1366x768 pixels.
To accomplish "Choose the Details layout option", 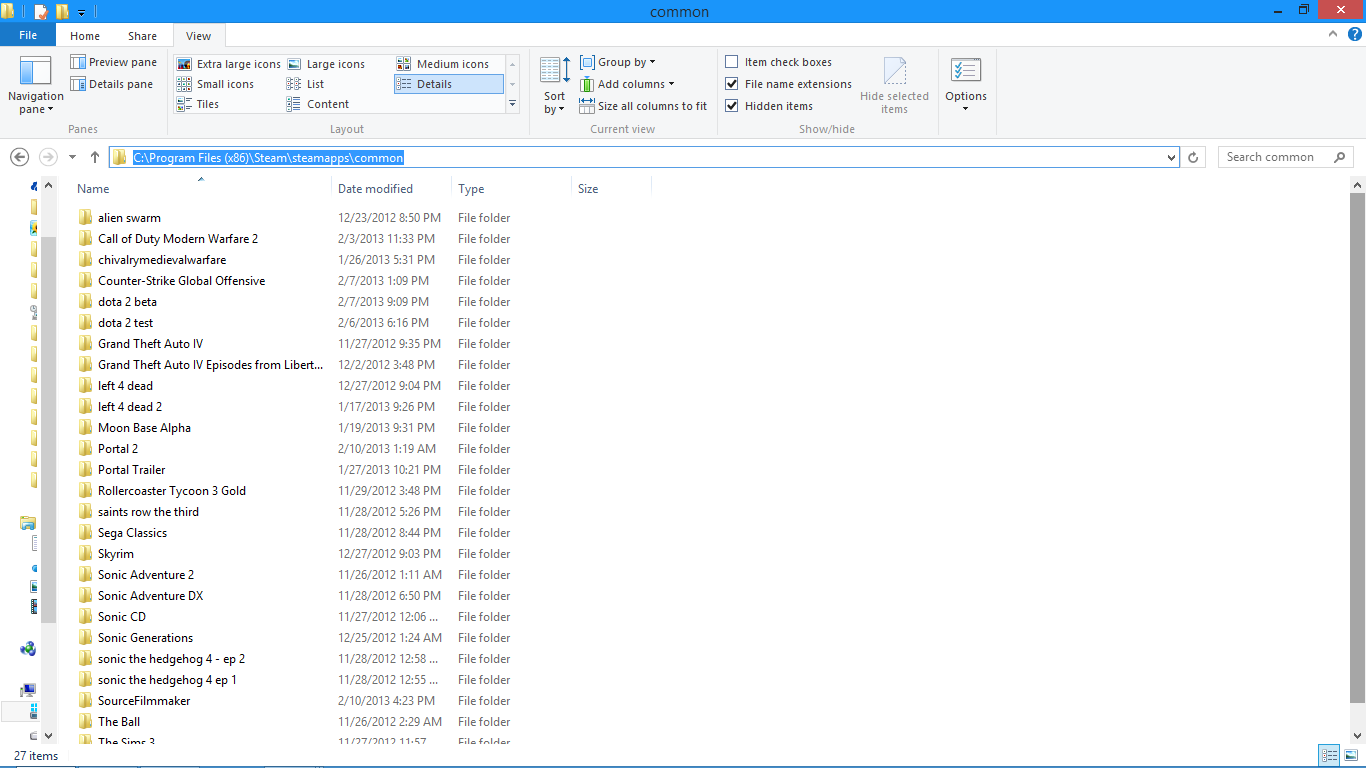I will coord(449,84).
